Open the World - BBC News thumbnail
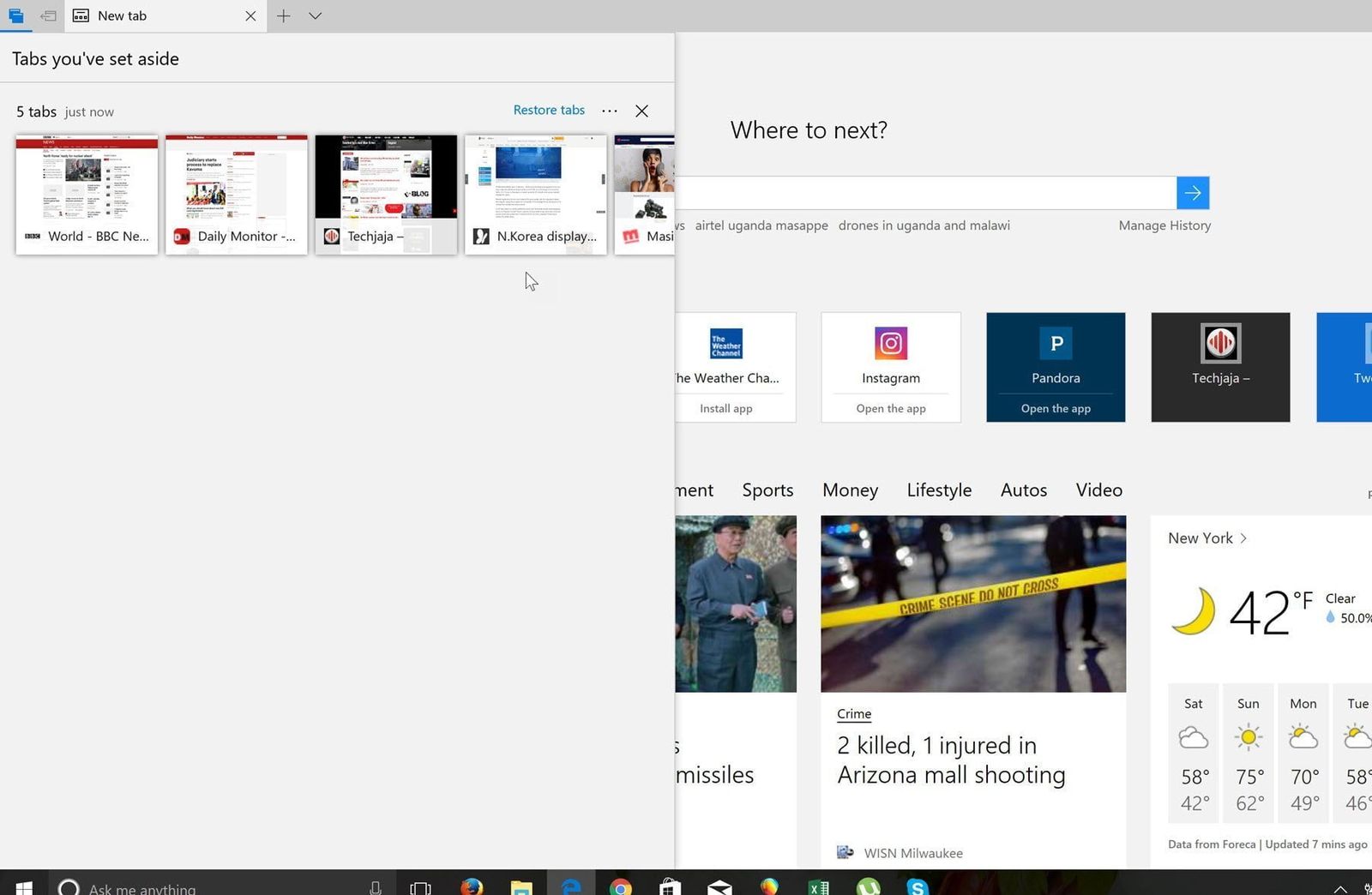The image size is (1372, 895). pyautogui.click(x=87, y=195)
